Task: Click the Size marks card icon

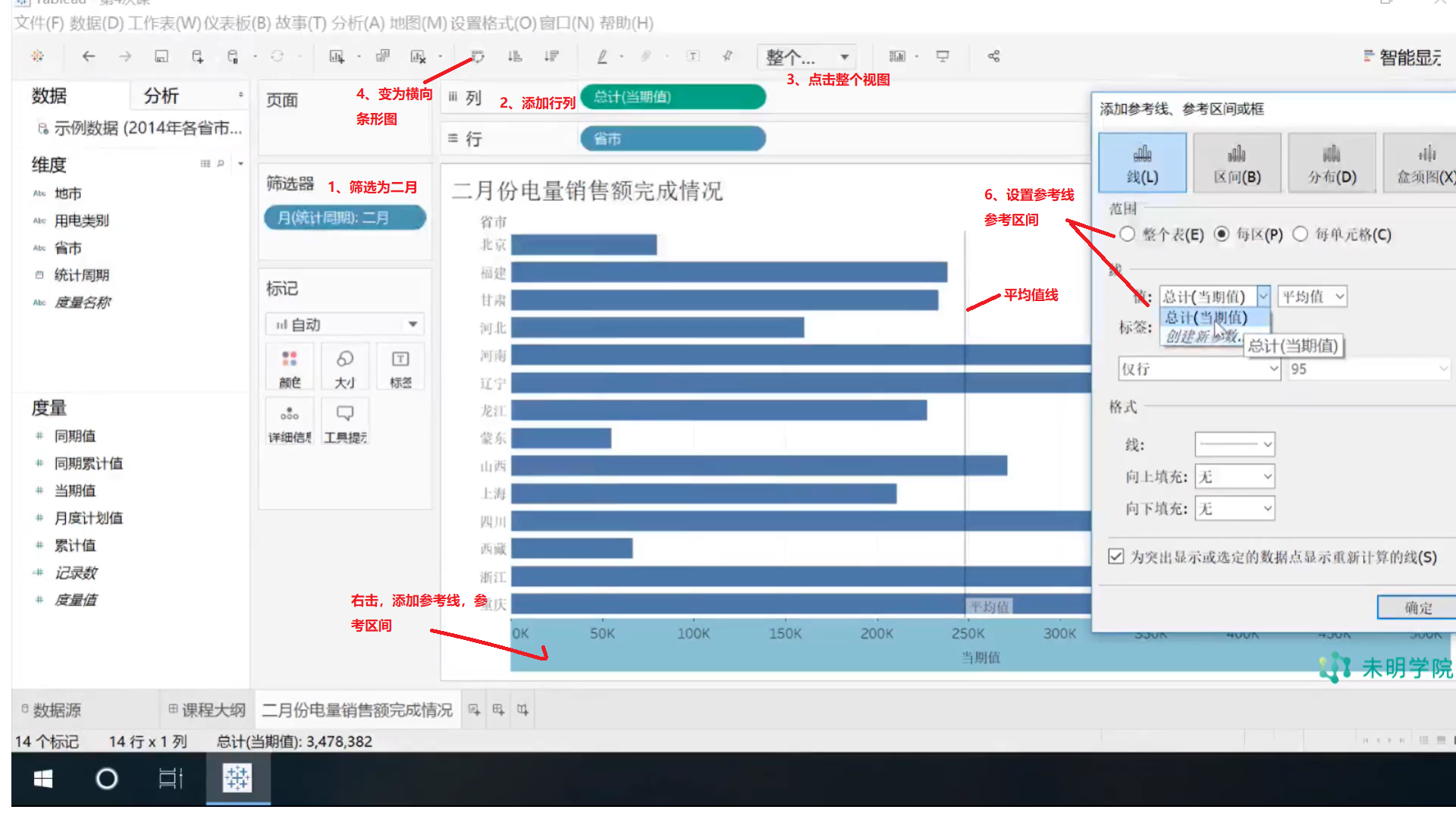Action: coord(345,366)
